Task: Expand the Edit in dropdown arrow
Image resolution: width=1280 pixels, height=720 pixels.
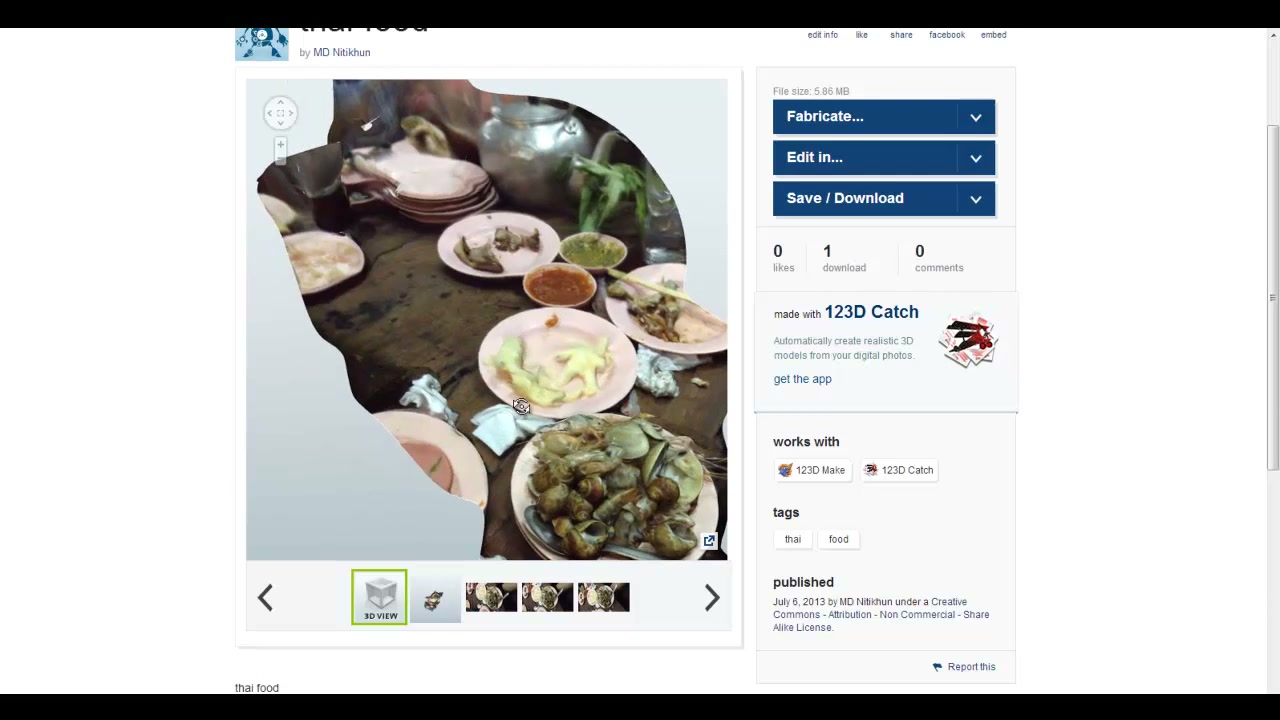Action: [x=976, y=158]
